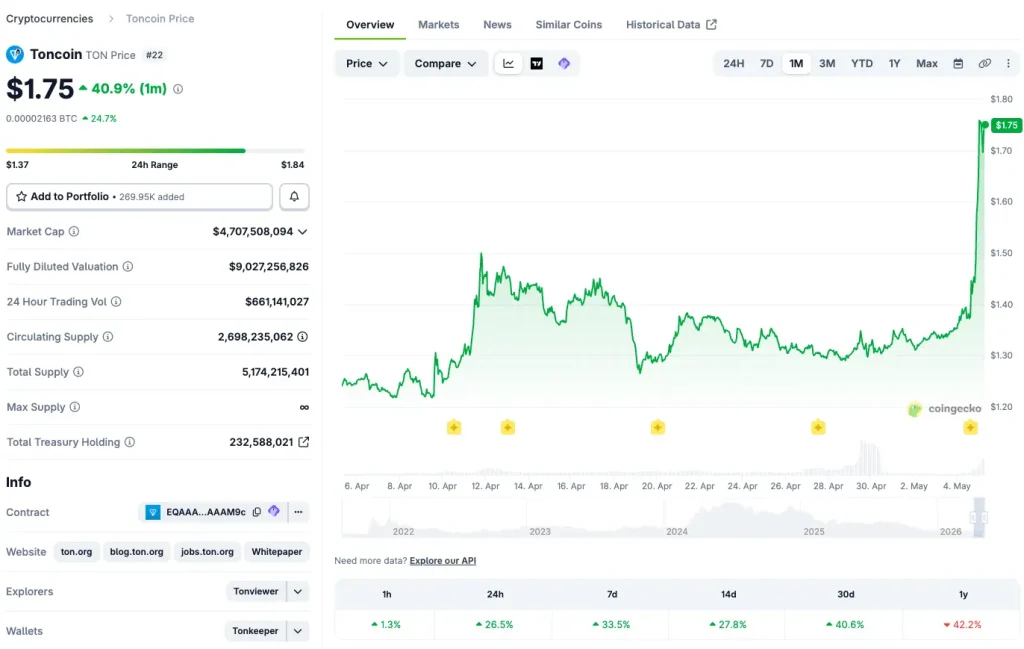Click info icon next to Market Cap
This screenshot has width=1024, height=649.
coord(74,231)
